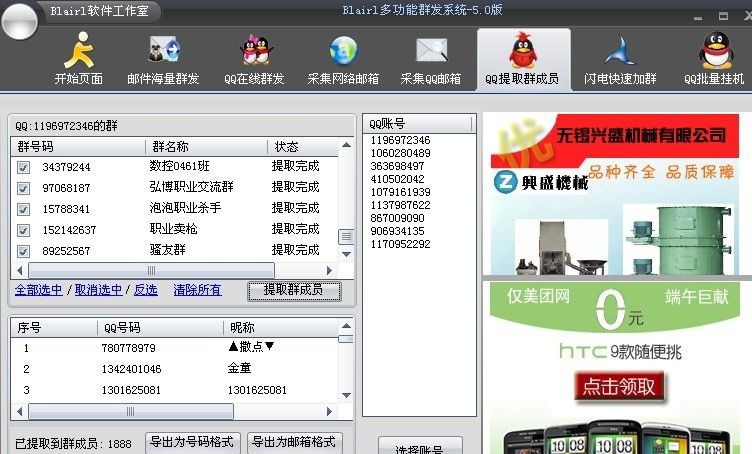Uncheck group 34379244 checkbox
The width and height of the screenshot is (752, 454).
point(23,167)
